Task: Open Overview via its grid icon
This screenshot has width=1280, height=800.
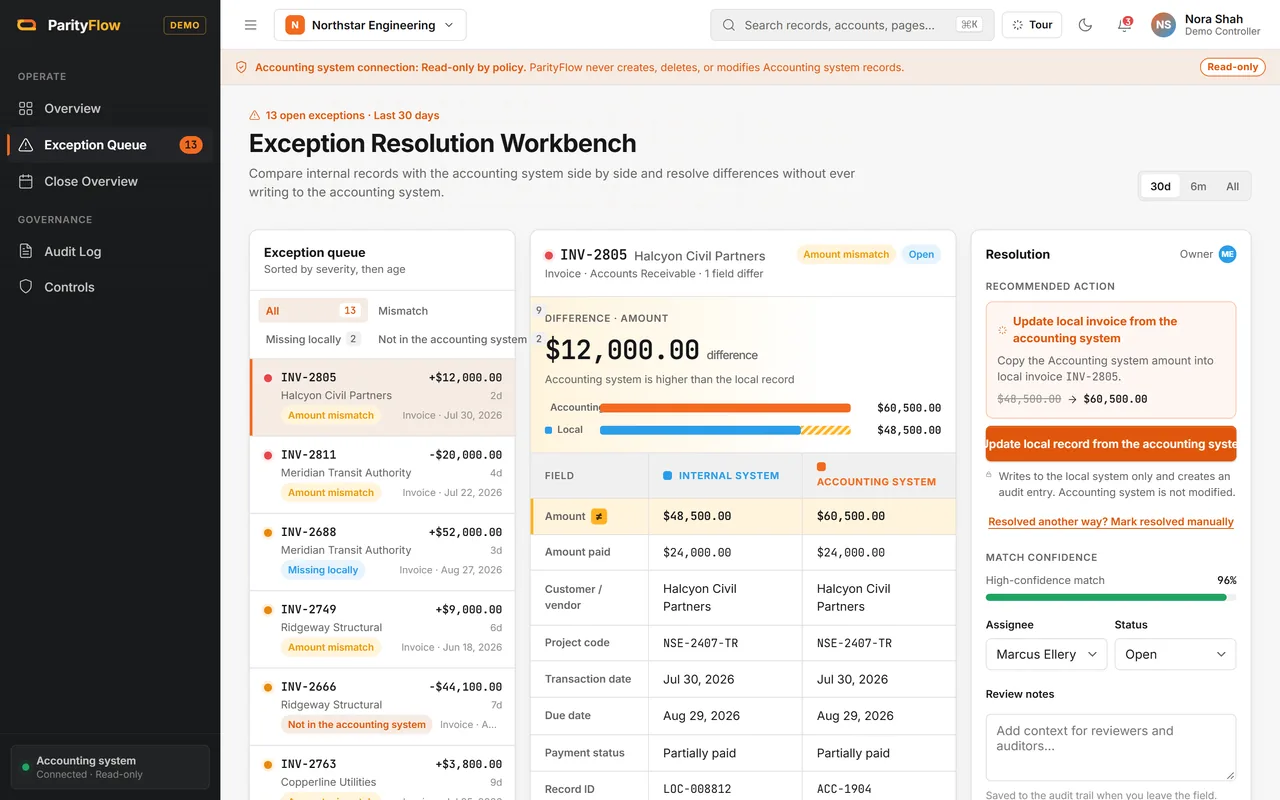Action: 26,108
